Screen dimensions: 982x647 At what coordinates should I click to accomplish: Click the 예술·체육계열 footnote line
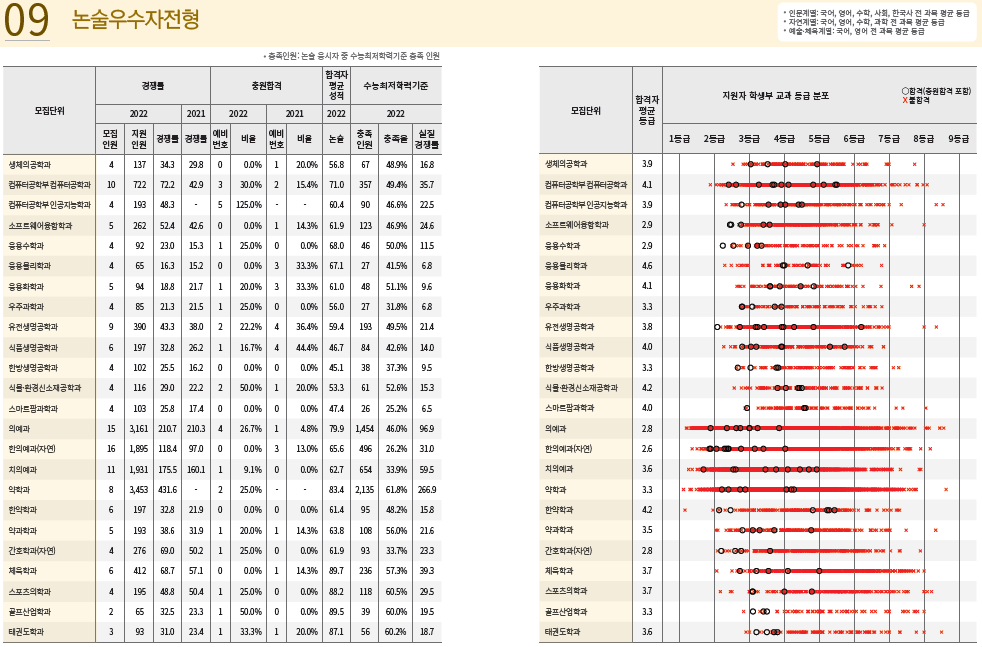tap(854, 31)
